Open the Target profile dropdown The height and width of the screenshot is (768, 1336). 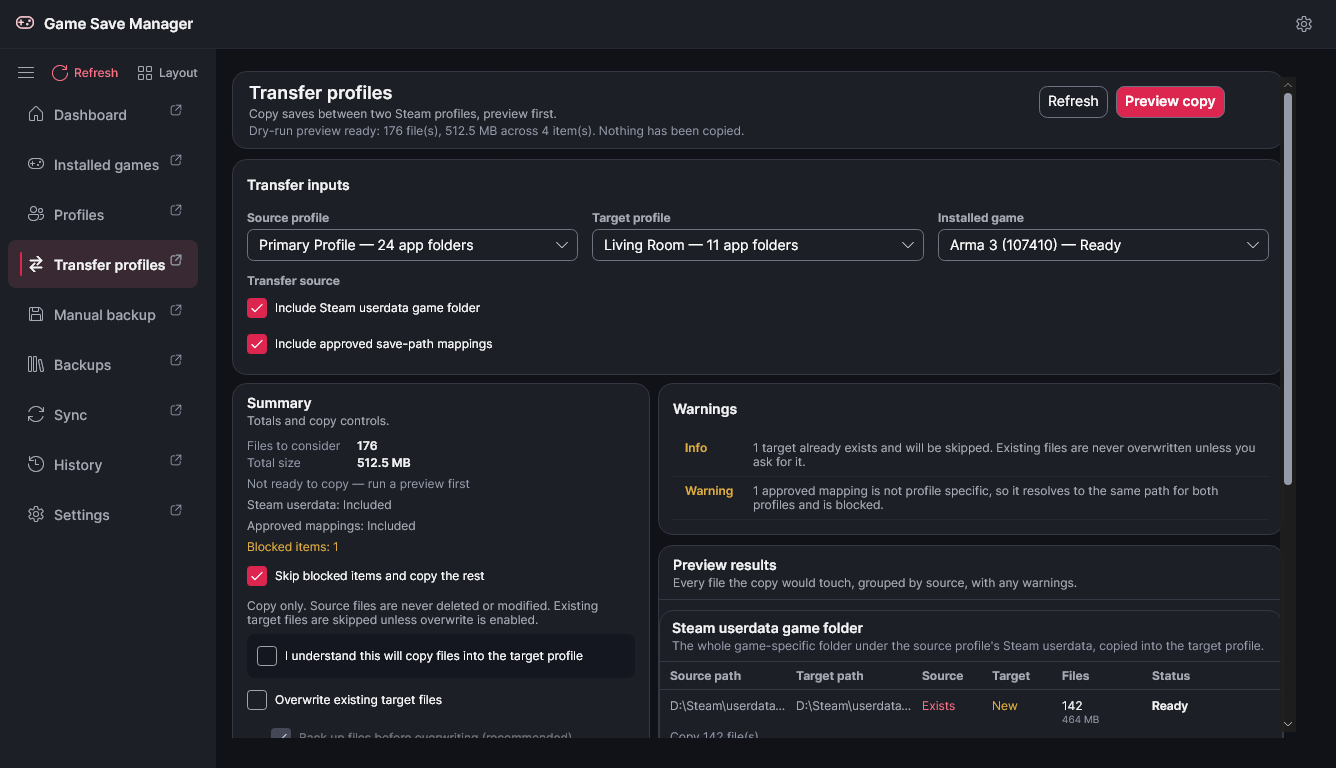[757, 245]
